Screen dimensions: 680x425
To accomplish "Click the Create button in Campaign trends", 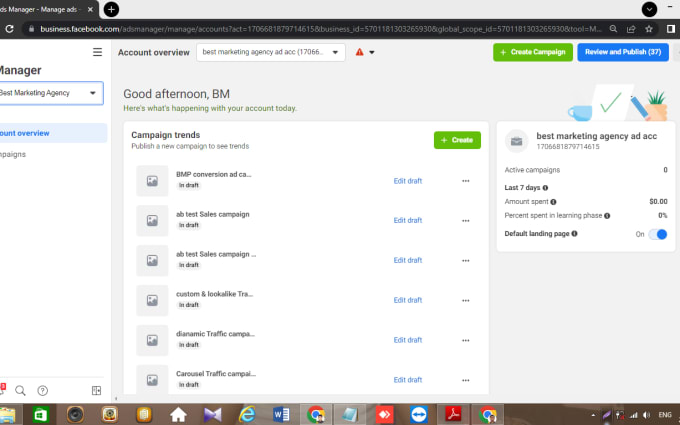I will pyautogui.click(x=457, y=140).
